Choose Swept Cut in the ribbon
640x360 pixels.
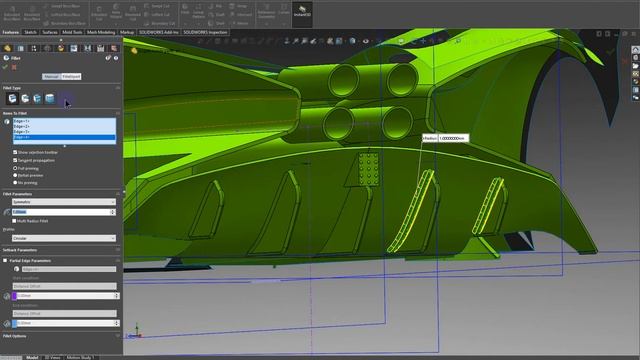[157, 6]
